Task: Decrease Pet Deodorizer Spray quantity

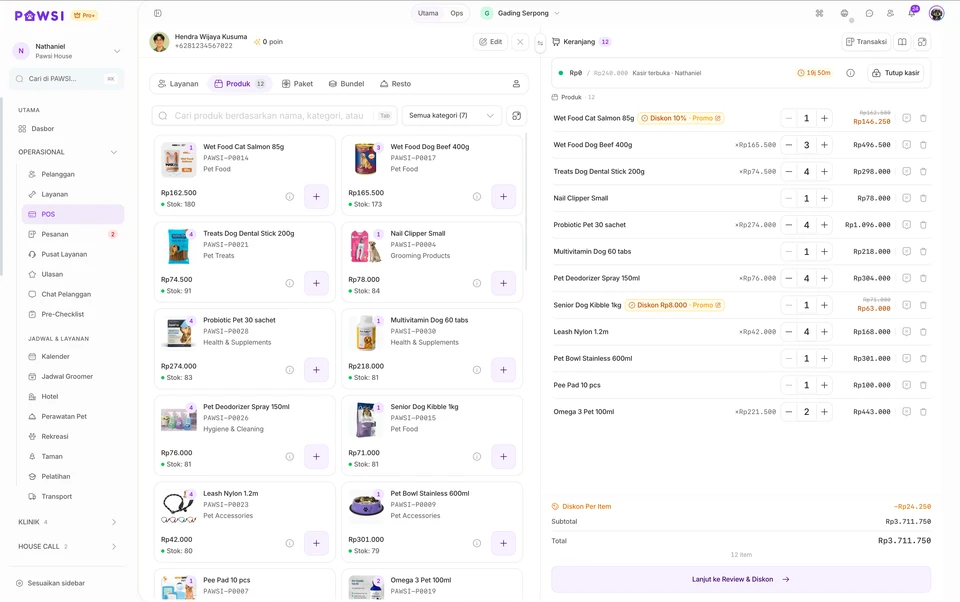Action: pyautogui.click(x=789, y=278)
